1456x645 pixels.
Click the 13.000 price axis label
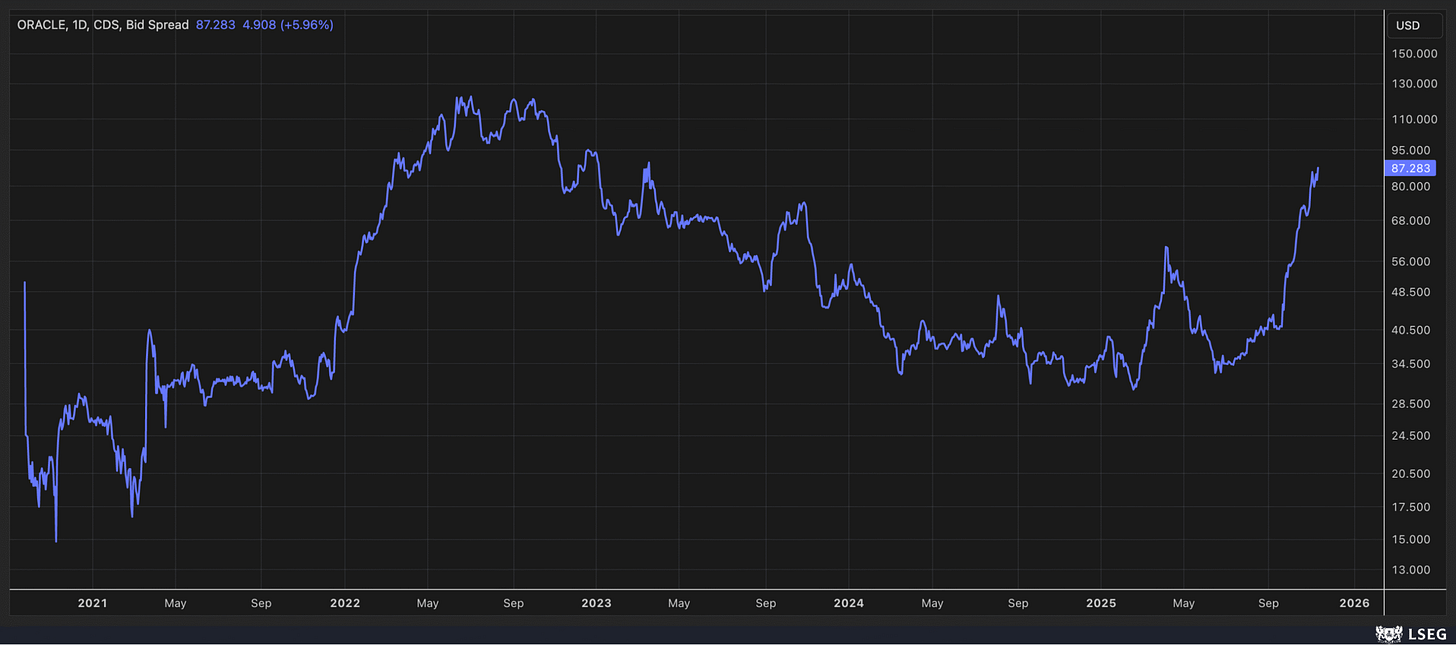click(1413, 570)
